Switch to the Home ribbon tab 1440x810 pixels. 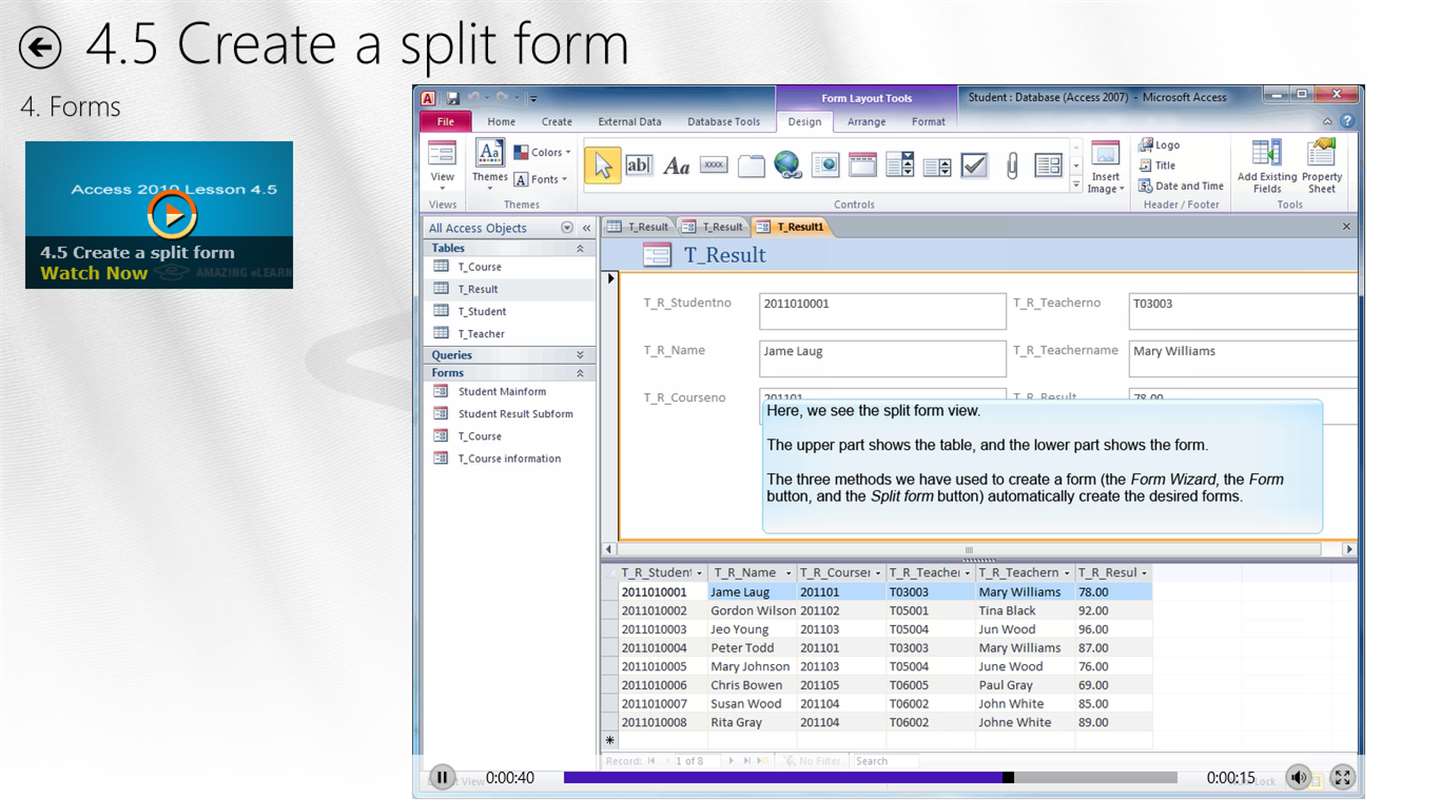click(501, 122)
